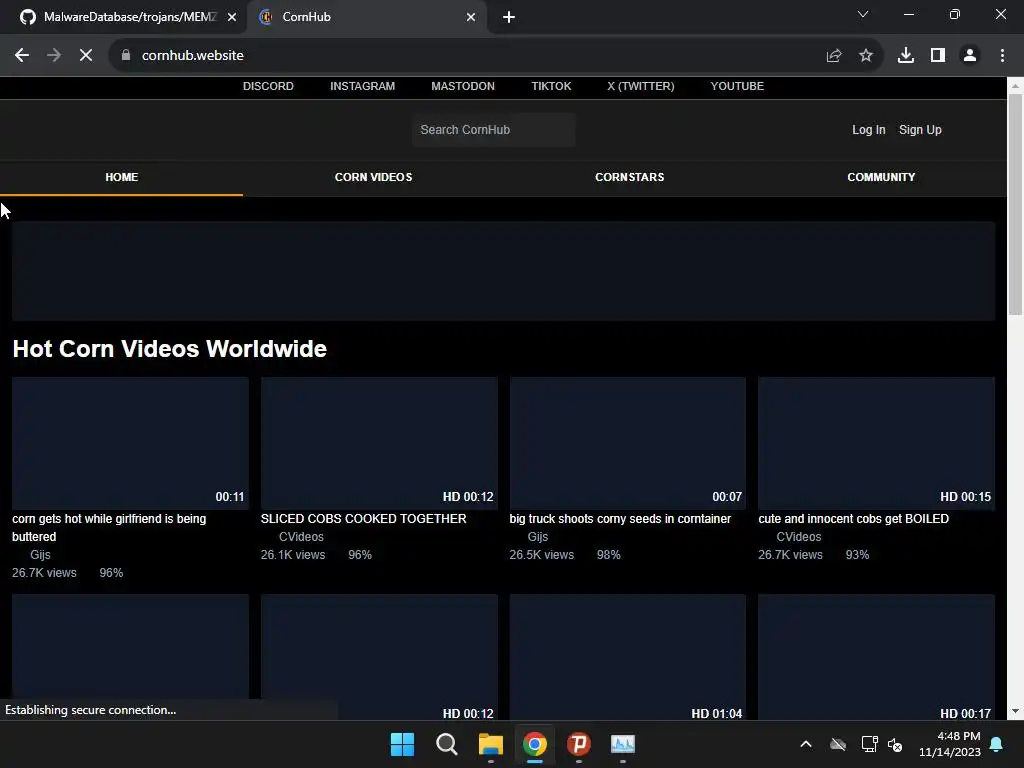Open the YOUTUBE link
The width and height of the screenshot is (1024, 768).
pyautogui.click(x=737, y=86)
